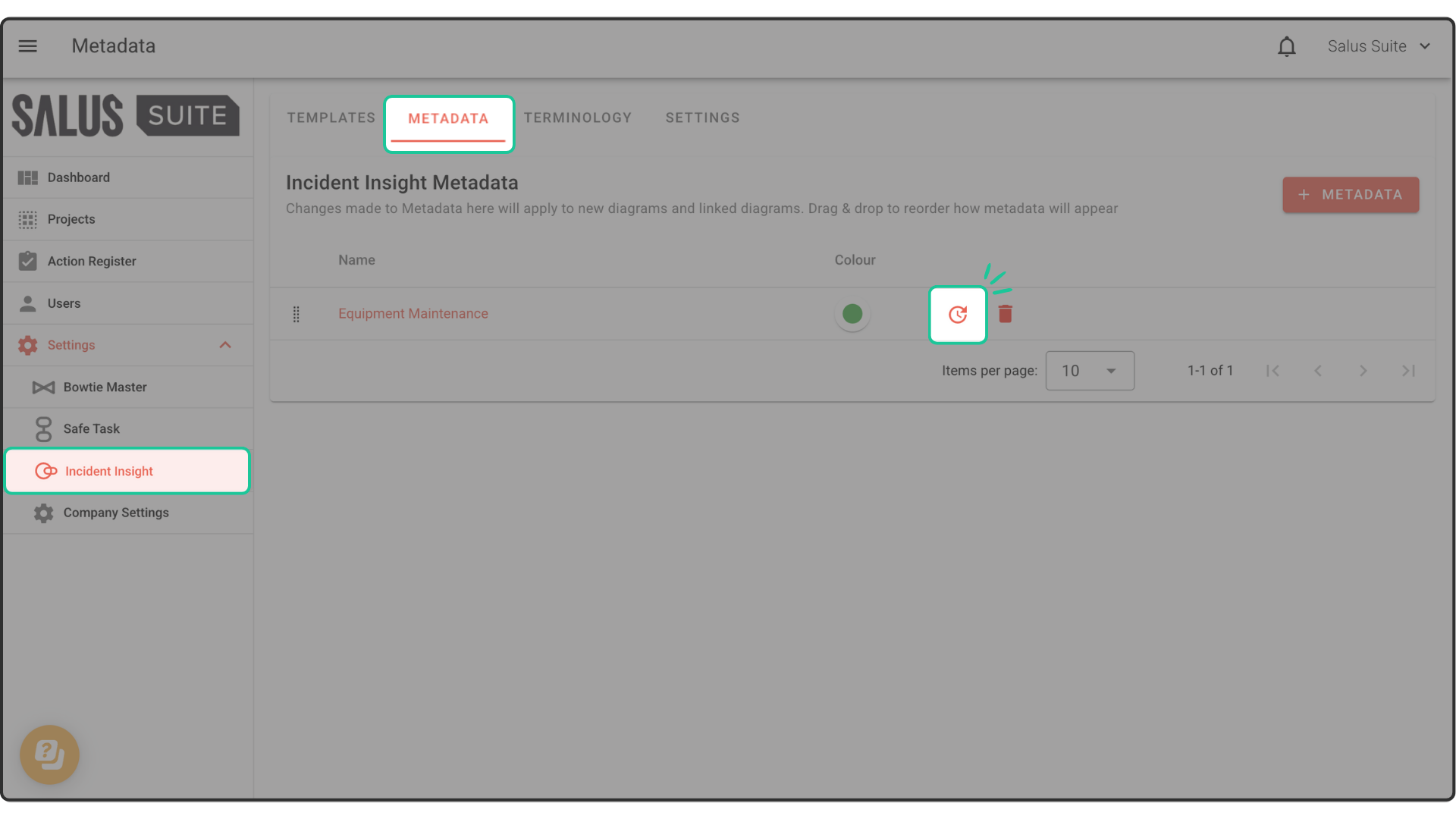Click the green colour swatch
The width and height of the screenshot is (1456, 819).
pyautogui.click(x=852, y=314)
